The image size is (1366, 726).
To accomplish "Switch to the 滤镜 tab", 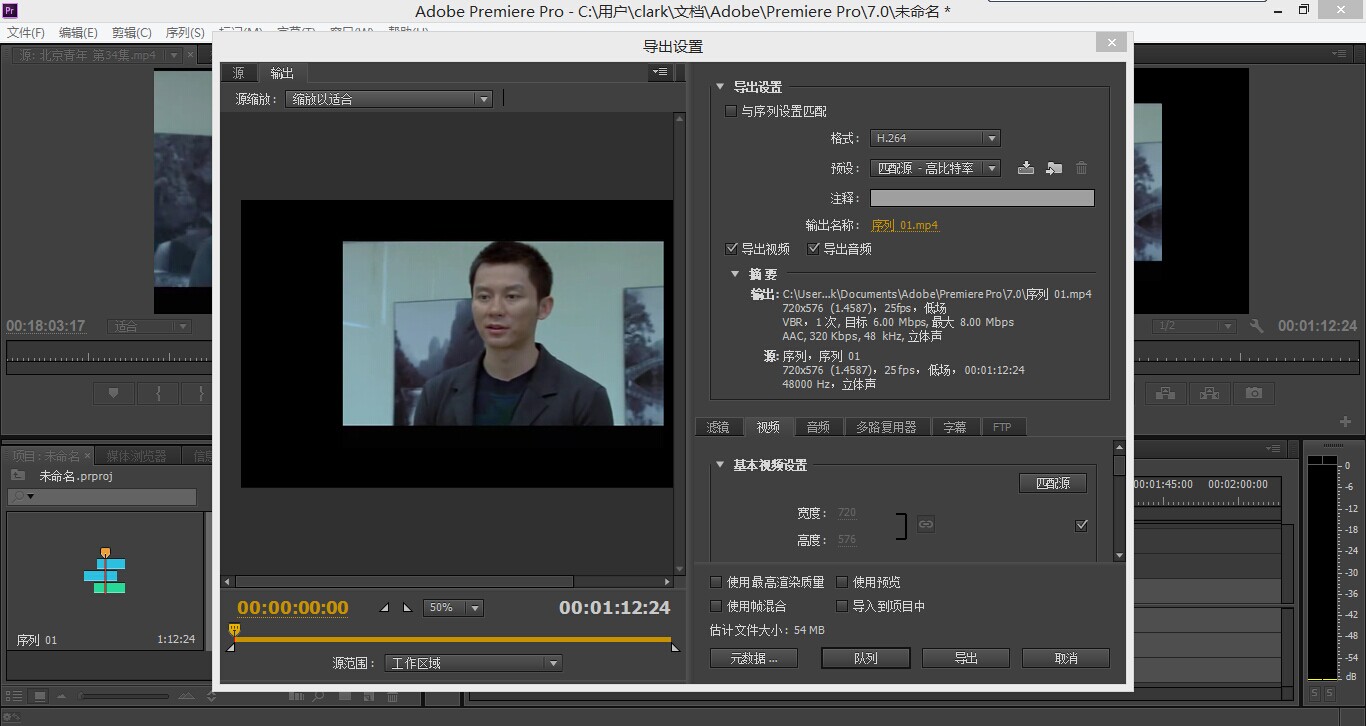I will pos(719,427).
